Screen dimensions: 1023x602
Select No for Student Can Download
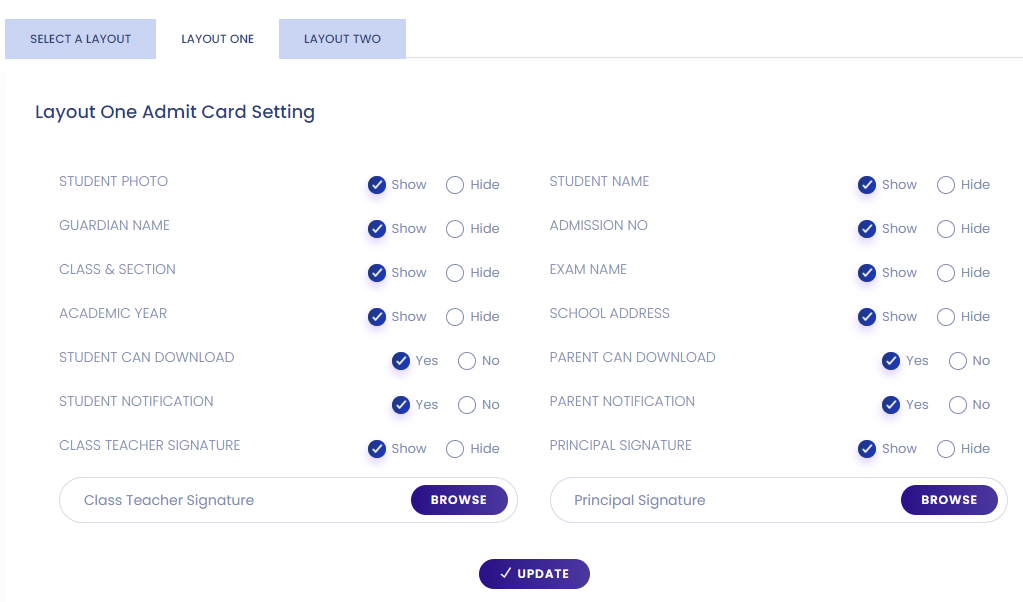tap(467, 361)
